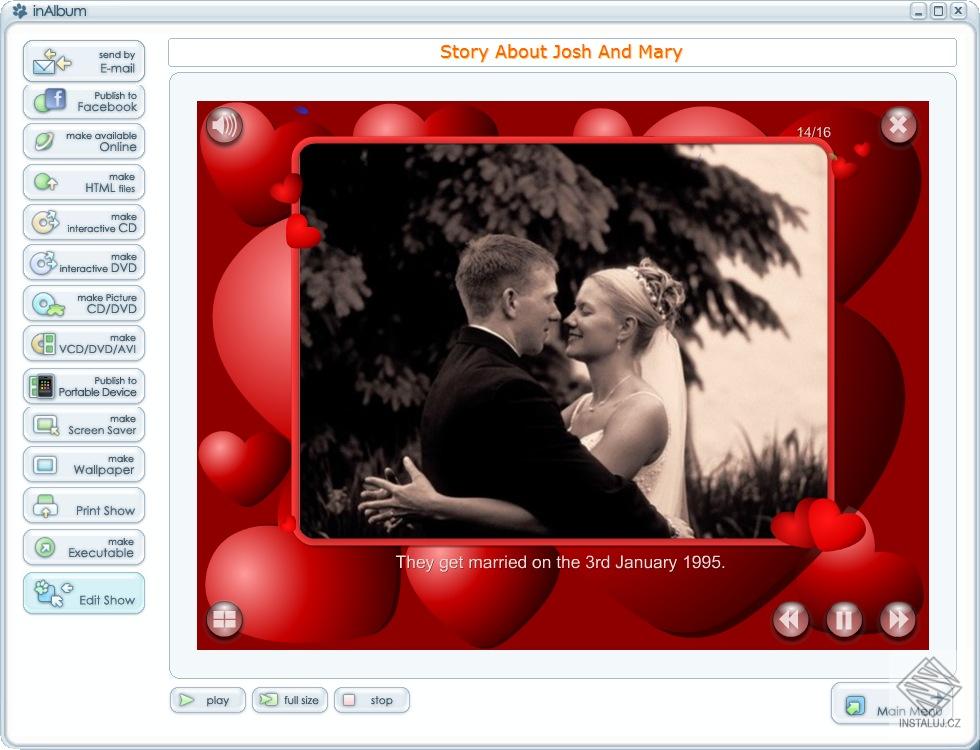The width and height of the screenshot is (980, 750).
Task: Make interactive DVD
Action: pyautogui.click(x=84, y=262)
